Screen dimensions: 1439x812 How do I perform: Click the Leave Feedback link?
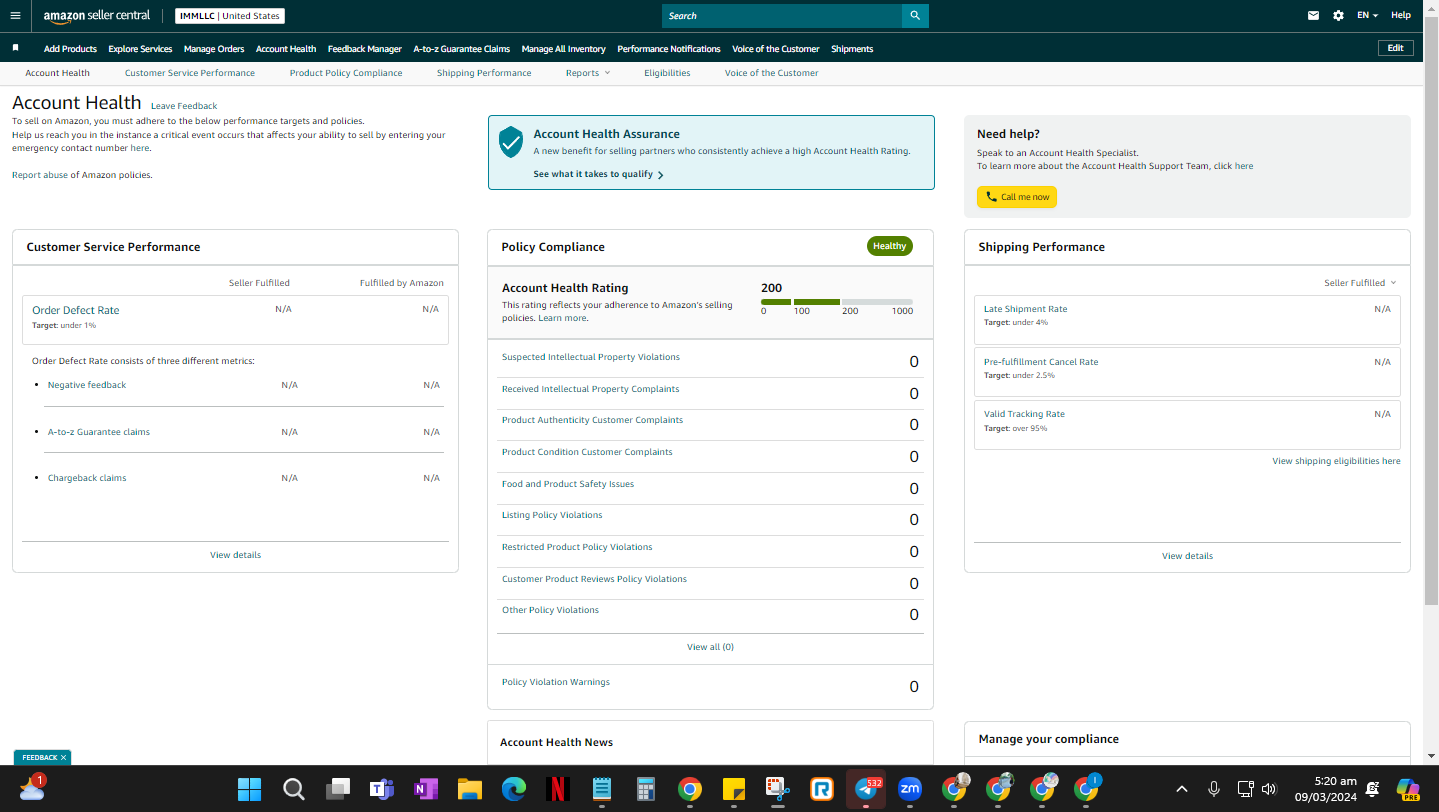point(184,106)
